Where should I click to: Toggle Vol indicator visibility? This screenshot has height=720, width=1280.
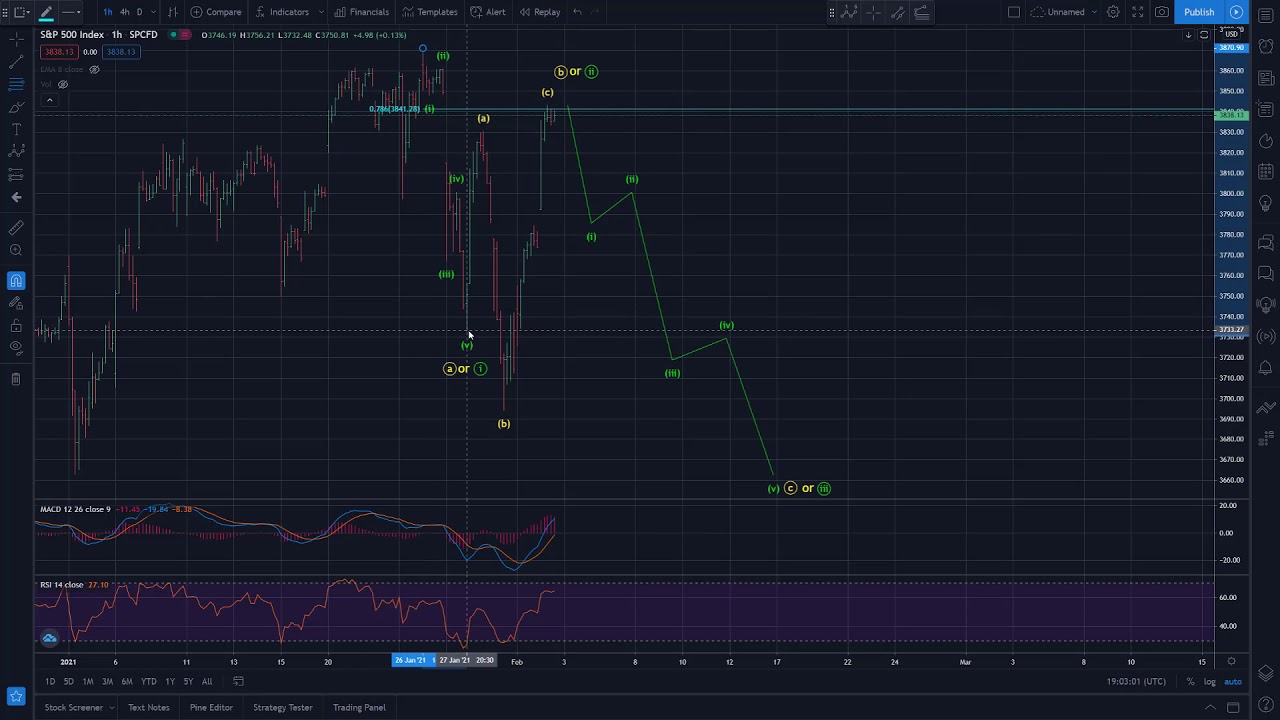pyautogui.click(x=62, y=84)
